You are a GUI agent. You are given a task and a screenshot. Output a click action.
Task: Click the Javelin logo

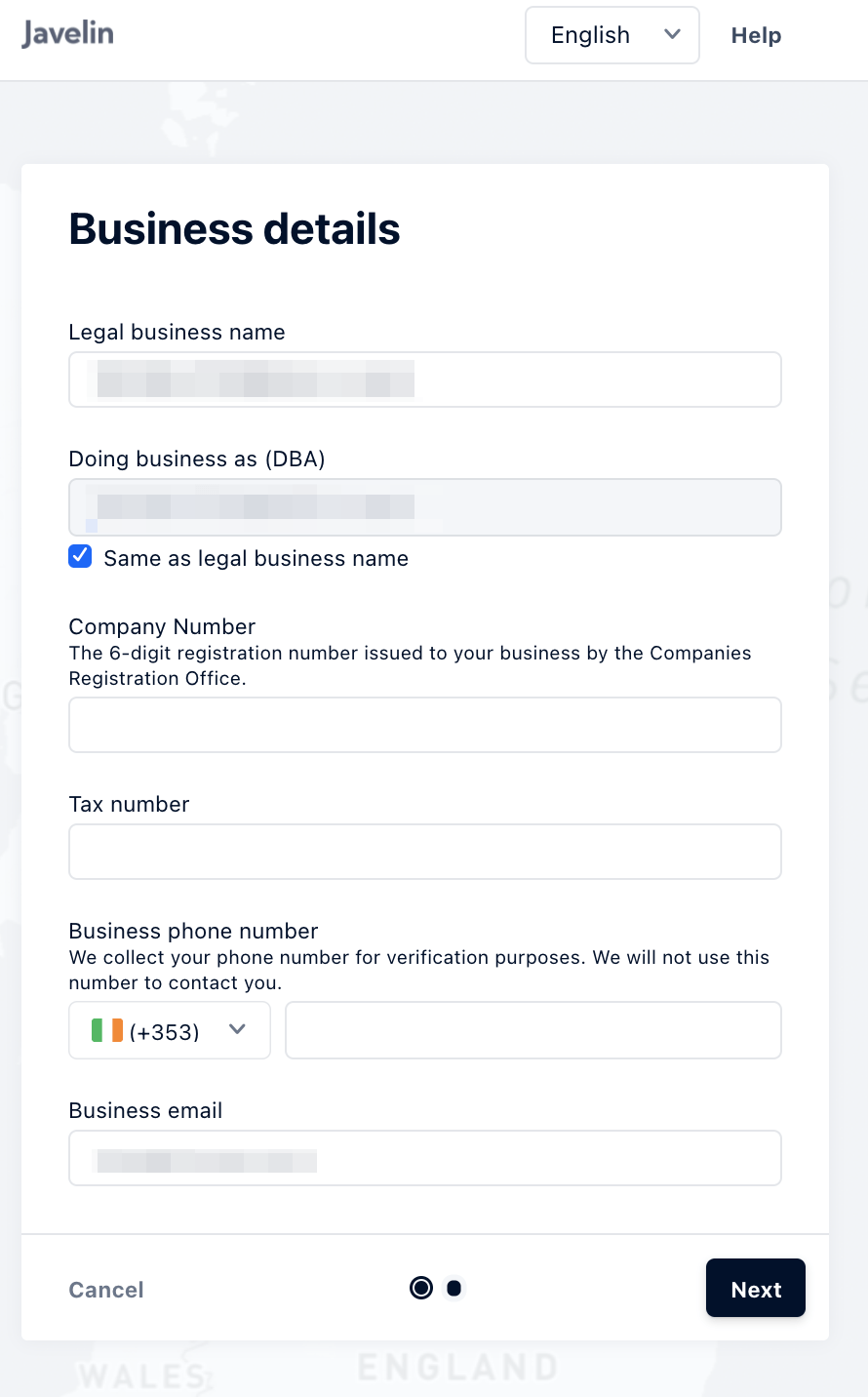point(67,34)
